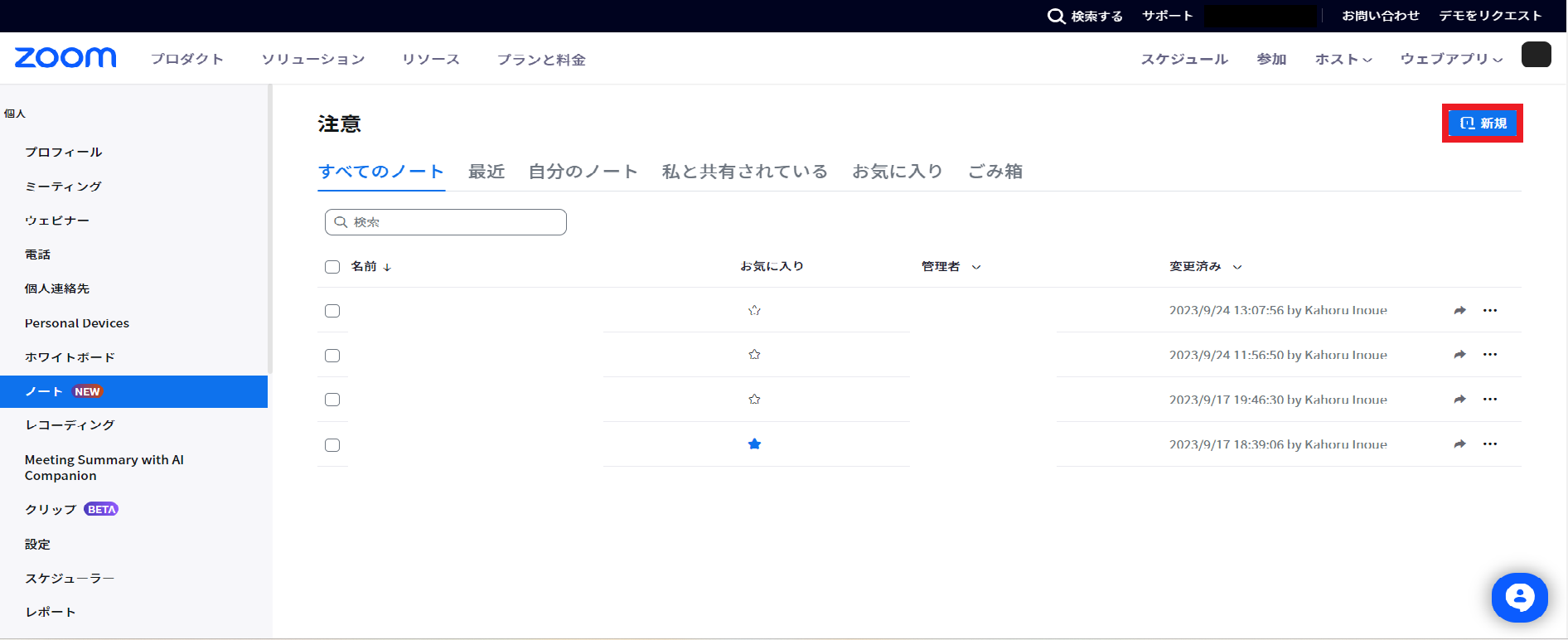
Task: Open the お気に入り tab
Action: pos(898,172)
